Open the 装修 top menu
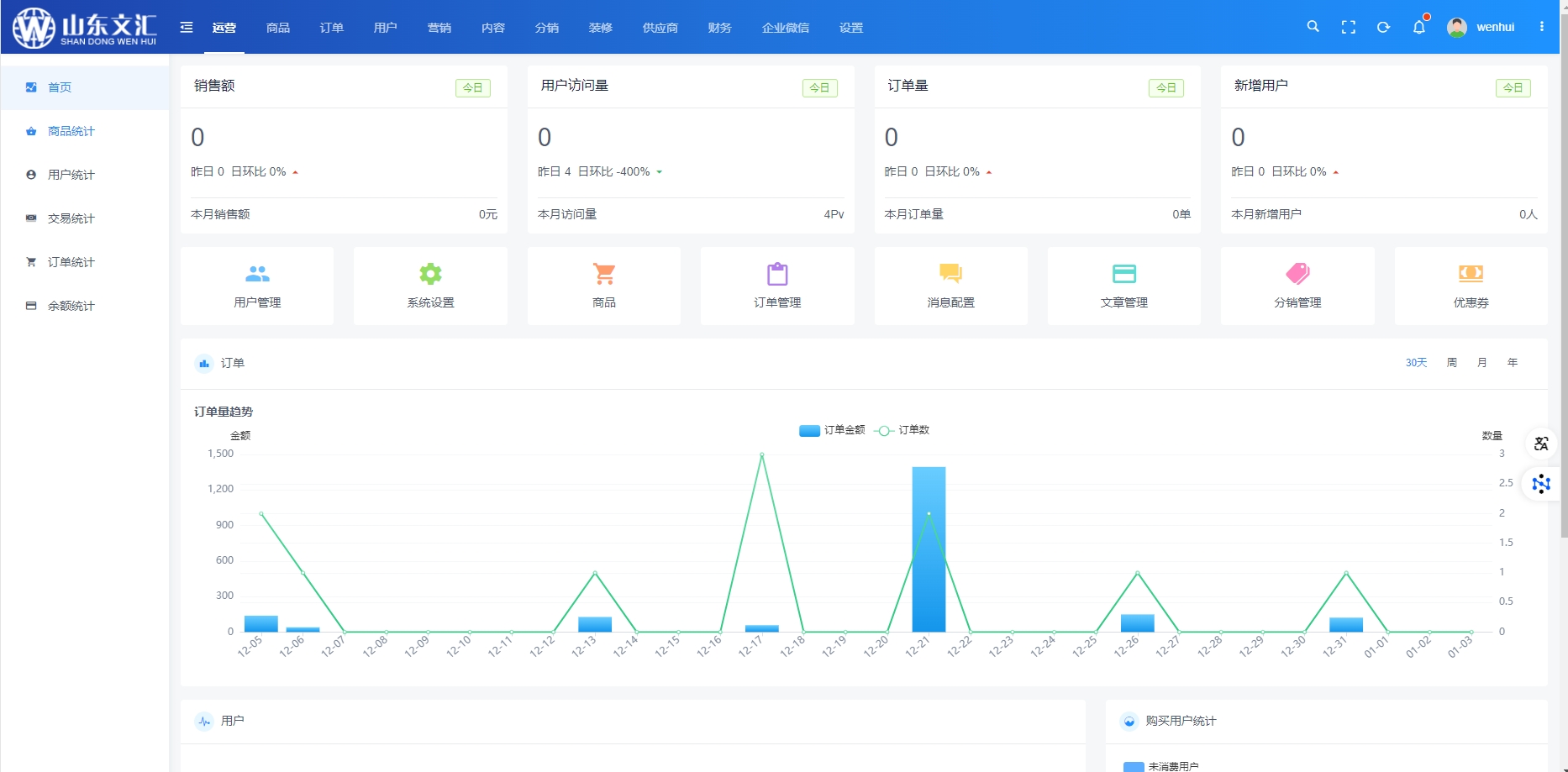Screen dimensions: 1568x772 pyautogui.click(x=601, y=28)
